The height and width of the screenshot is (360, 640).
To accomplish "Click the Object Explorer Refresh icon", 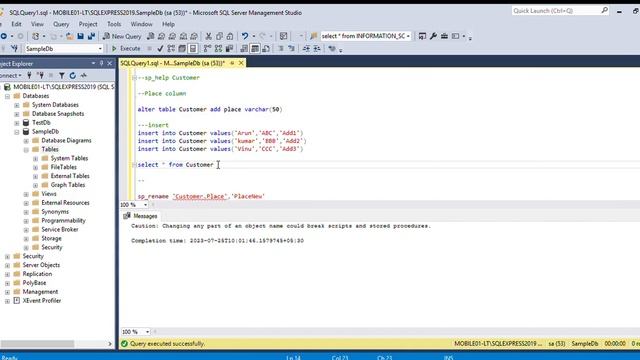I will click(73, 76).
